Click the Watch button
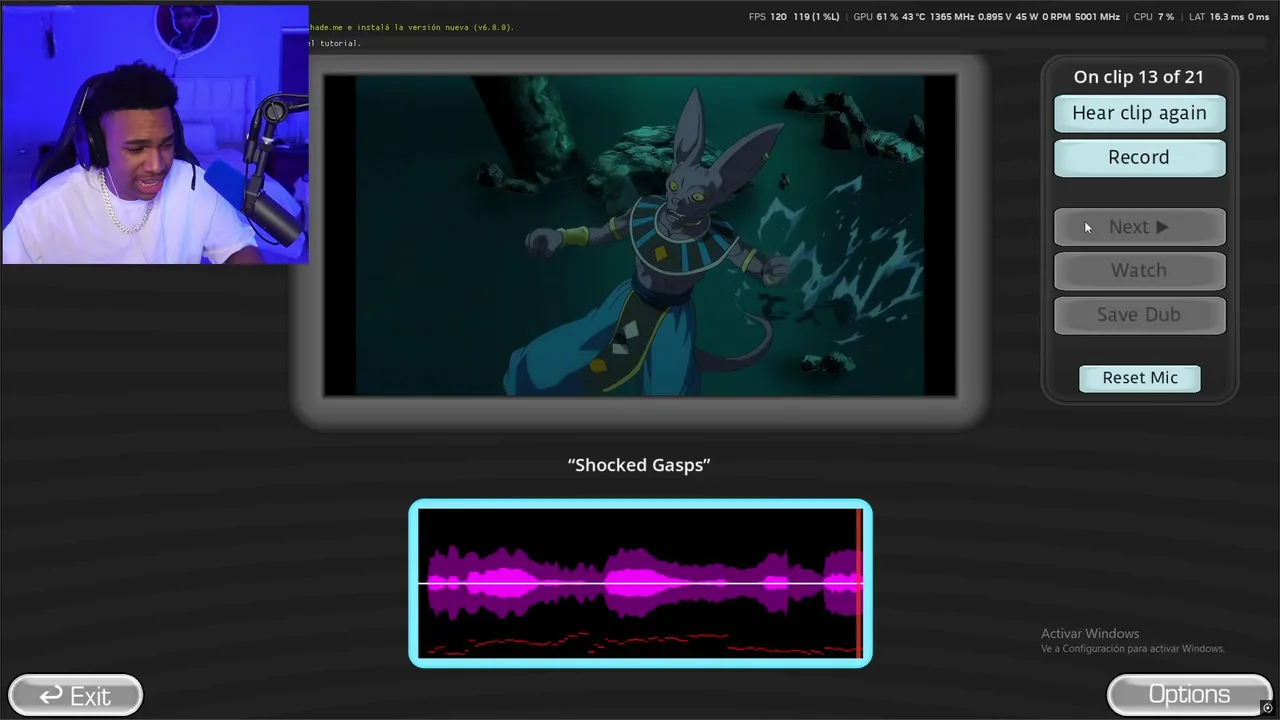The width and height of the screenshot is (1280, 720). click(x=1139, y=270)
